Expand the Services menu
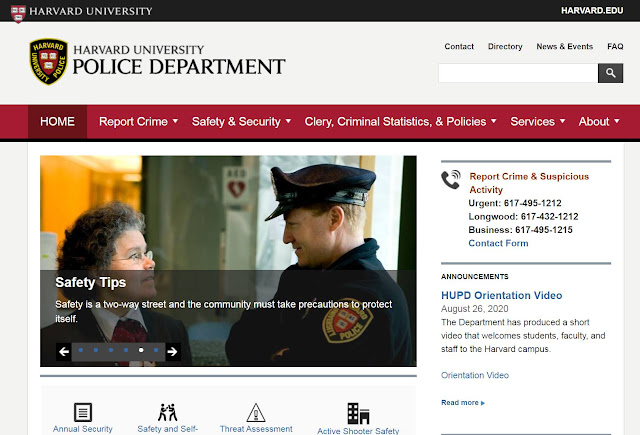 [x=538, y=122]
